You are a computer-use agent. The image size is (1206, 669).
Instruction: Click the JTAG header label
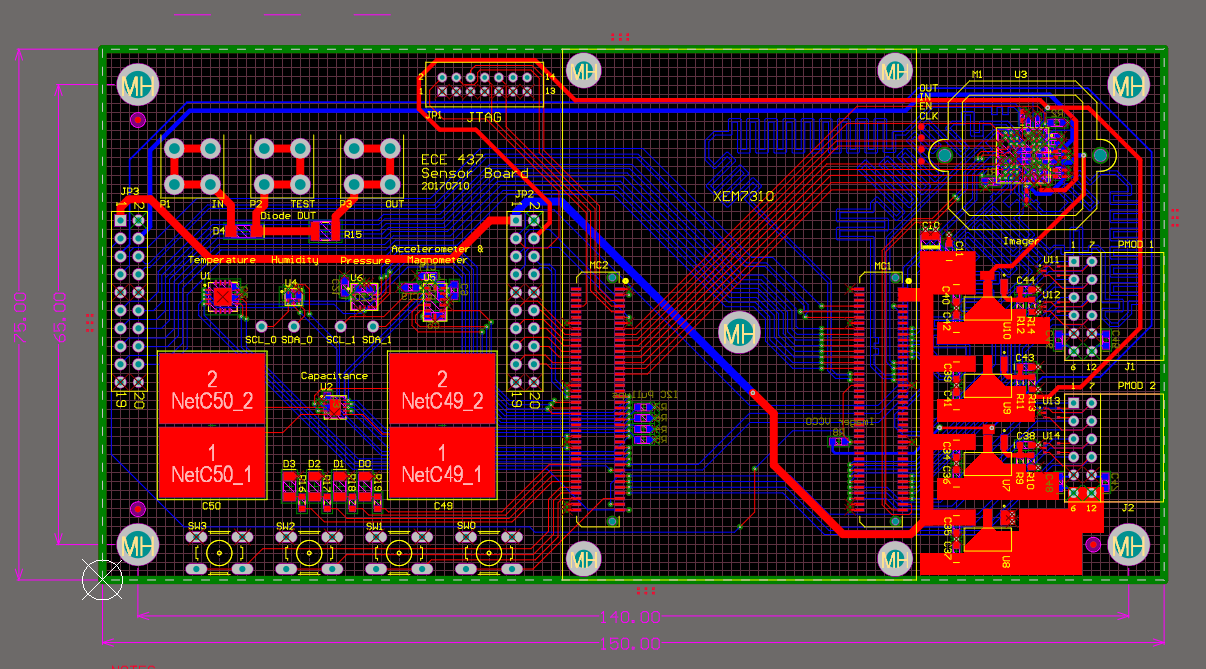click(484, 117)
